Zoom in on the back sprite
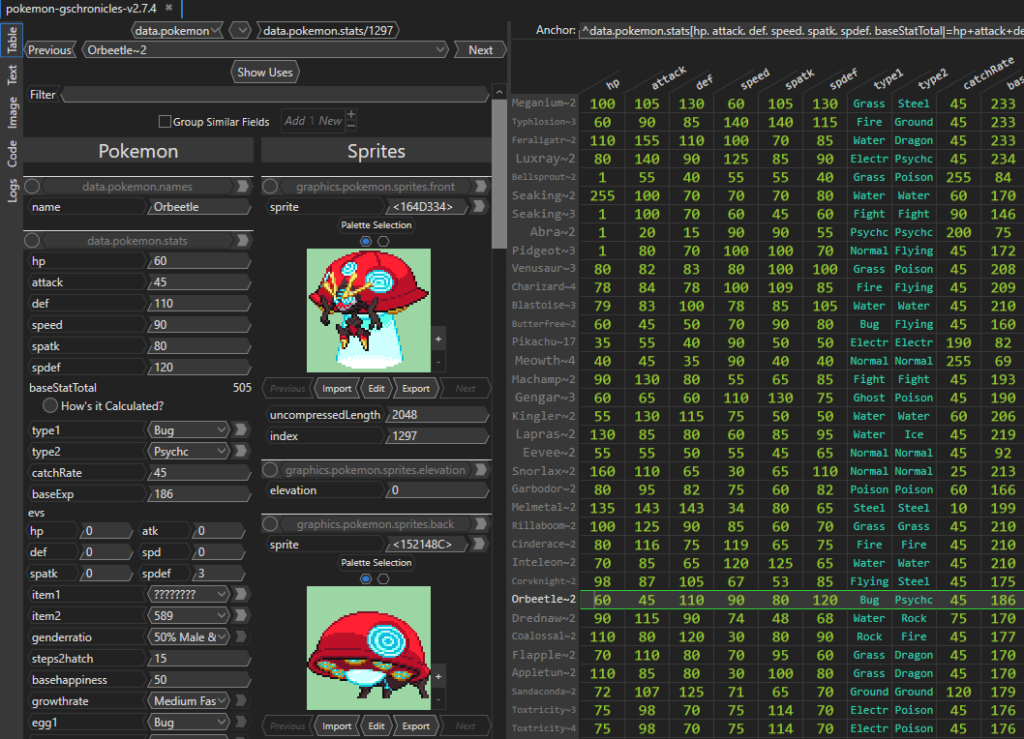The image size is (1024, 739). pos(438,676)
